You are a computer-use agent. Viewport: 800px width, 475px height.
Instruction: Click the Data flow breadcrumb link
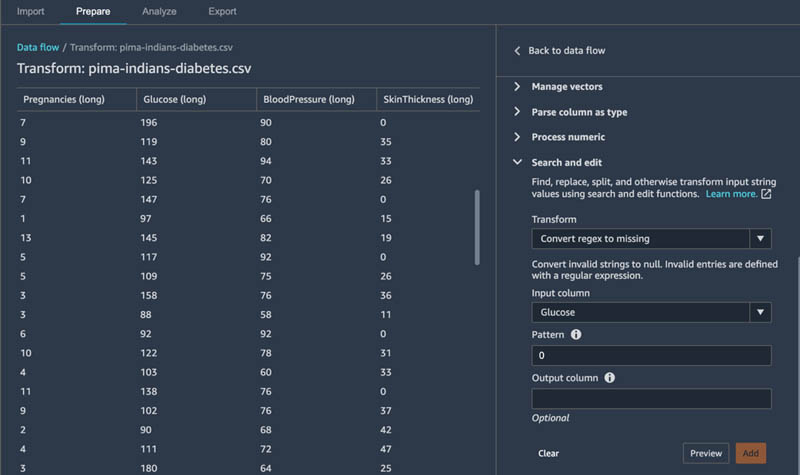38,47
